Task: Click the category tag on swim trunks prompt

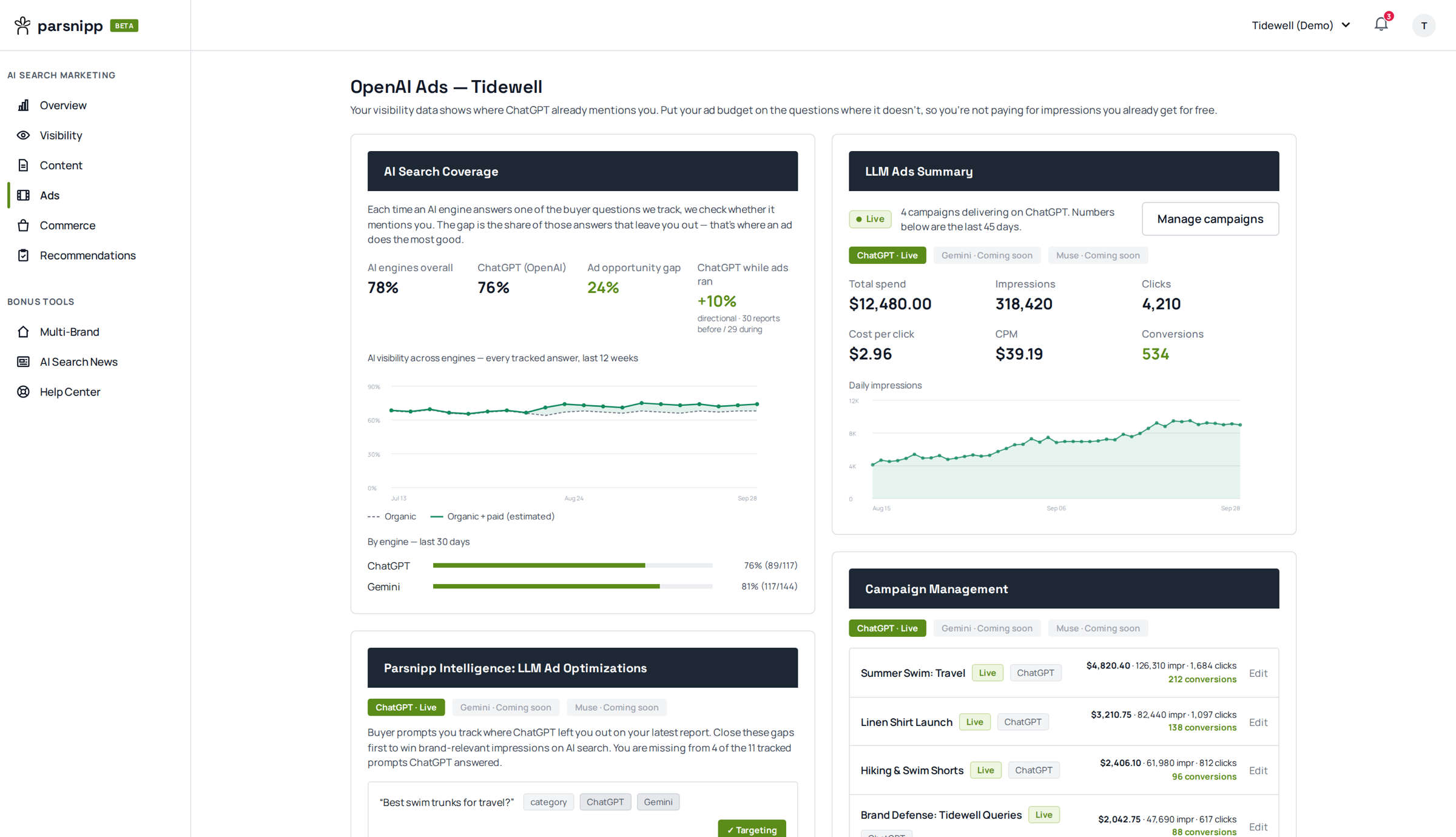Action: (548, 802)
